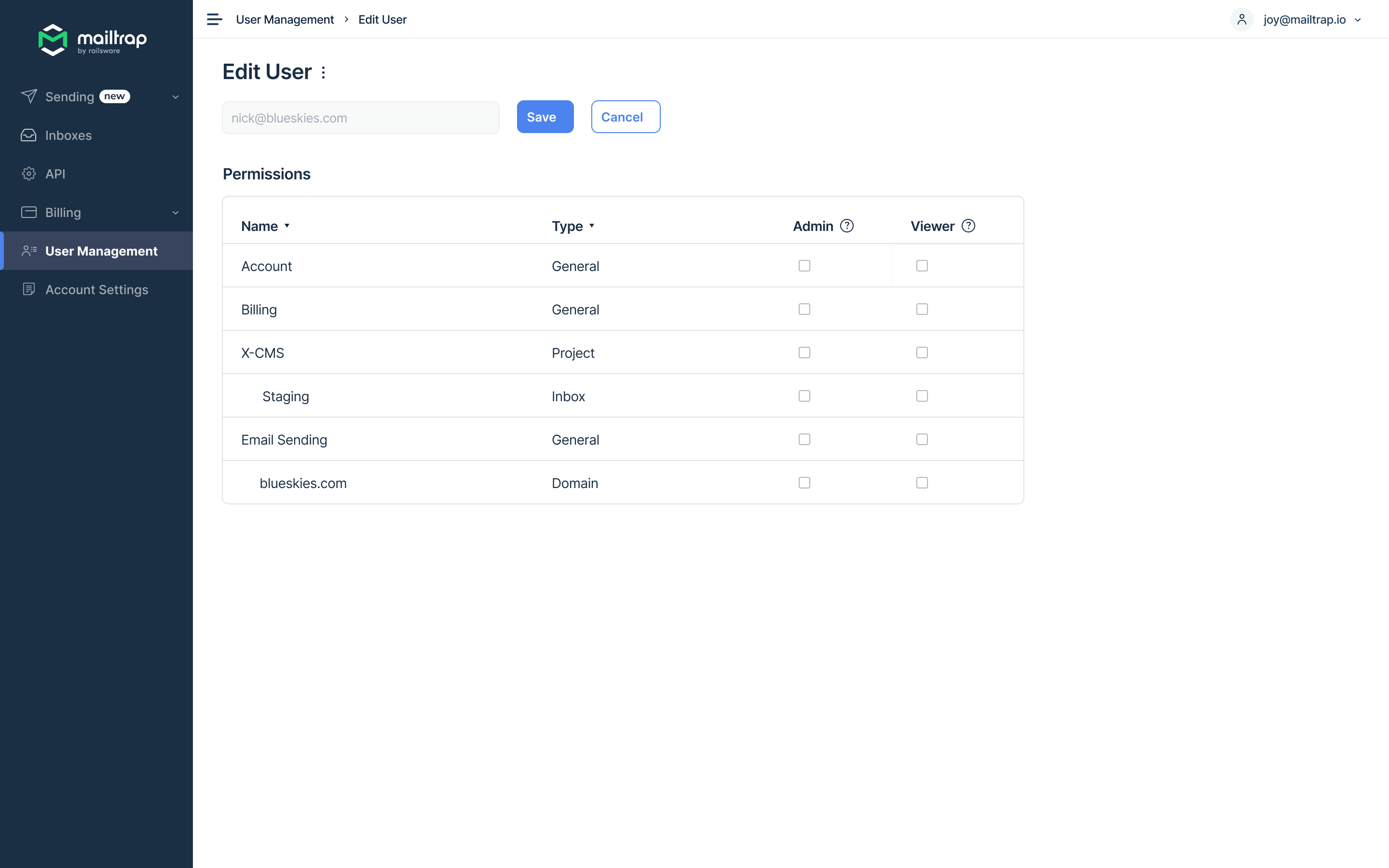1389x868 pixels.
Task: Click the Viewer column header
Action: 932,226
